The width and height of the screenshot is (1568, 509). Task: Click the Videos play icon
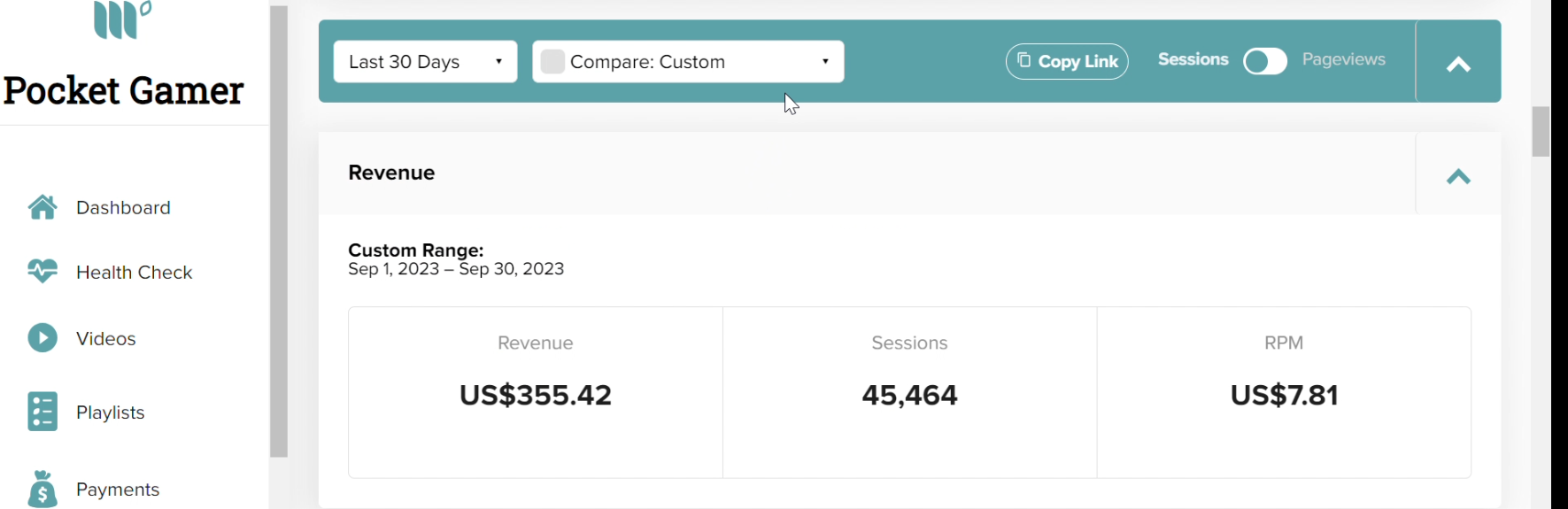point(42,338)
